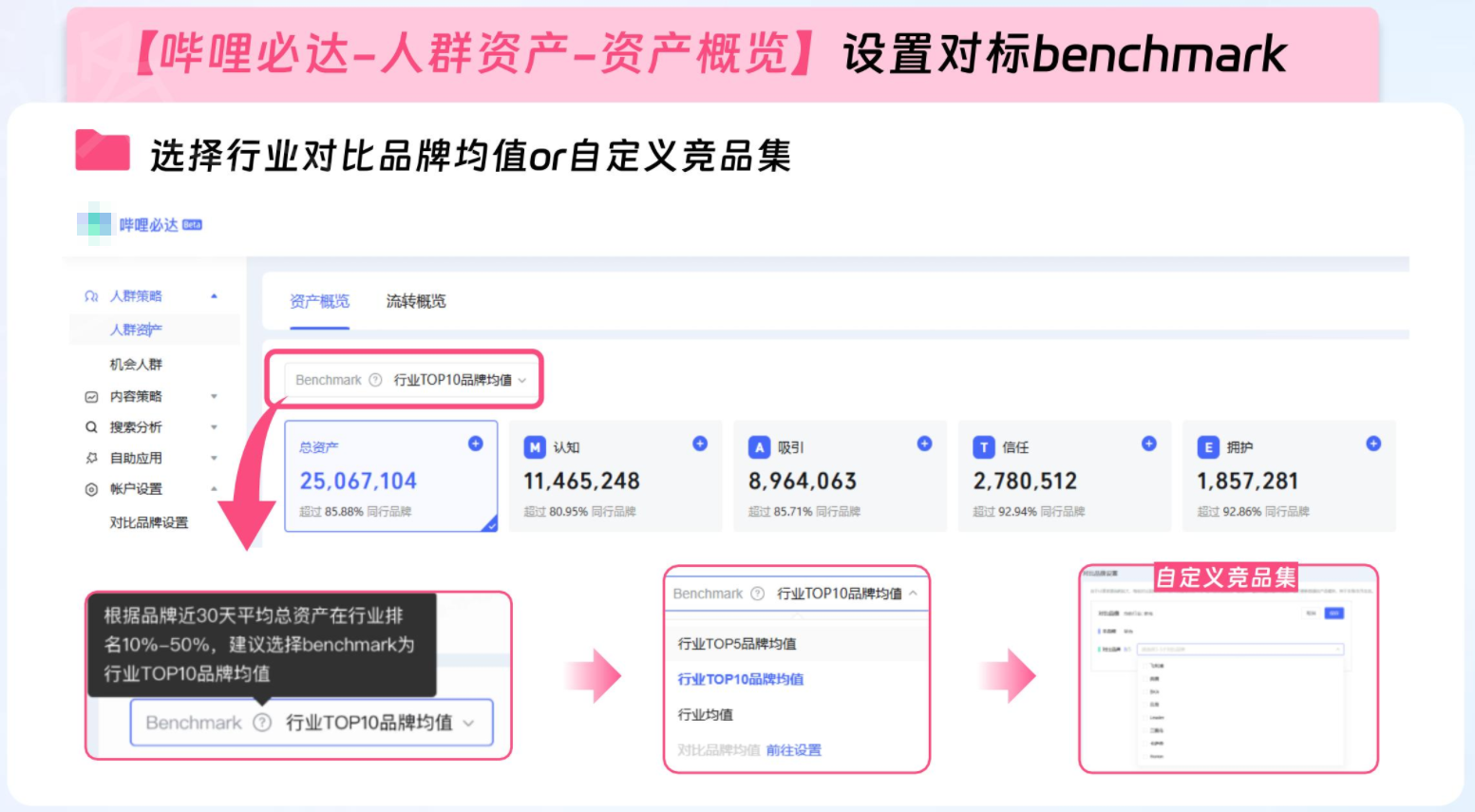Click the value 11,465,248
The width and height of the screenshot is (1475, 812).
point(582,482)
